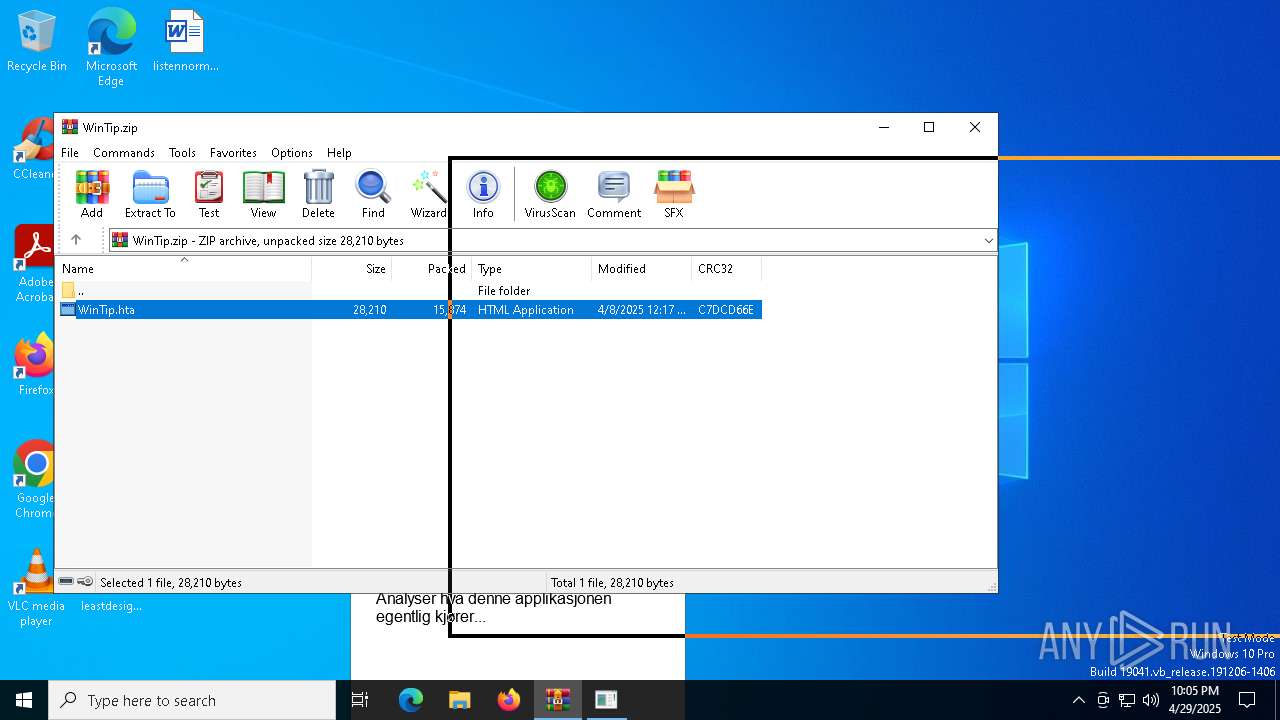Show hidden system tray icons
This screenshot has width=1280, height=720.
(1078, 700)
